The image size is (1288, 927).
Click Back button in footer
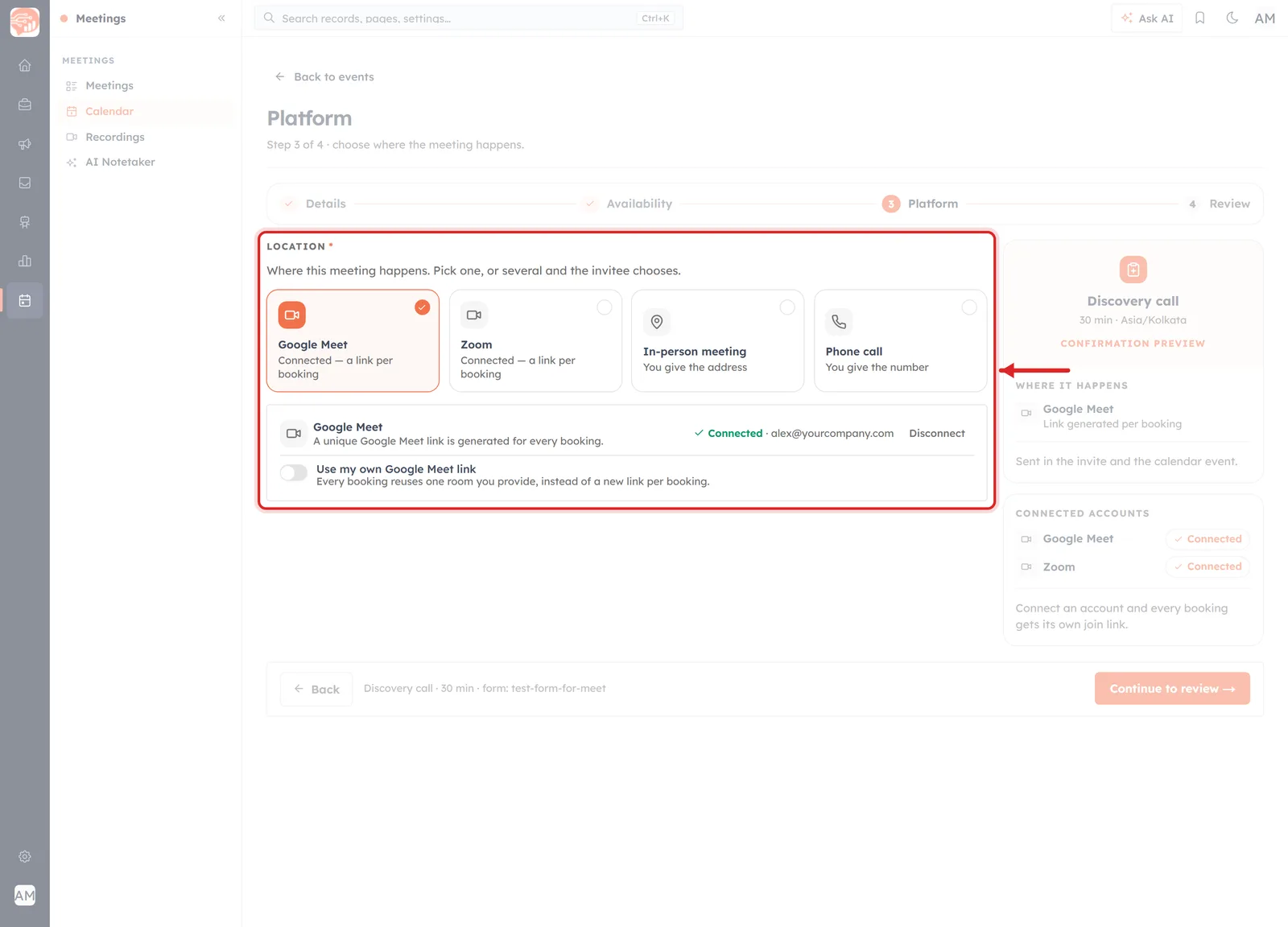316,689
